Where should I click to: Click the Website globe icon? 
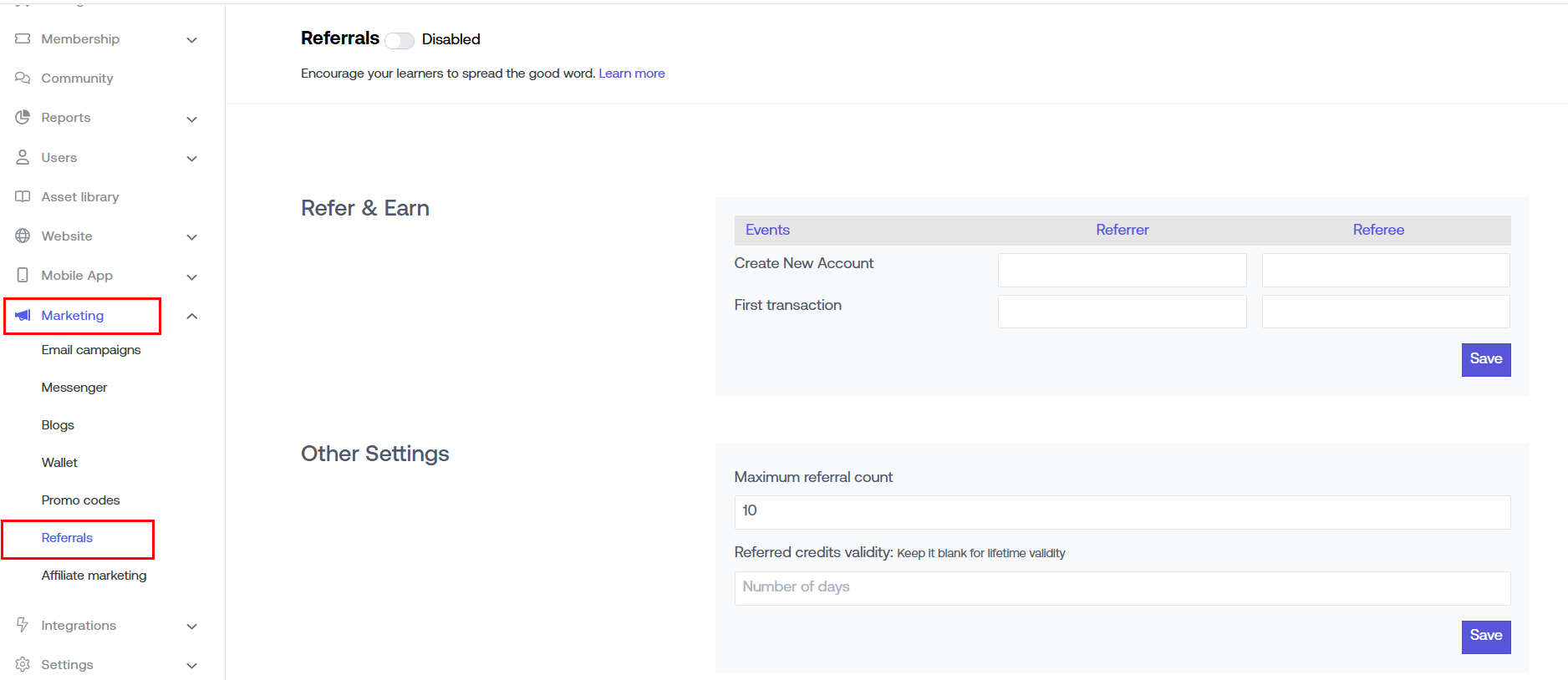pos(23,236)
